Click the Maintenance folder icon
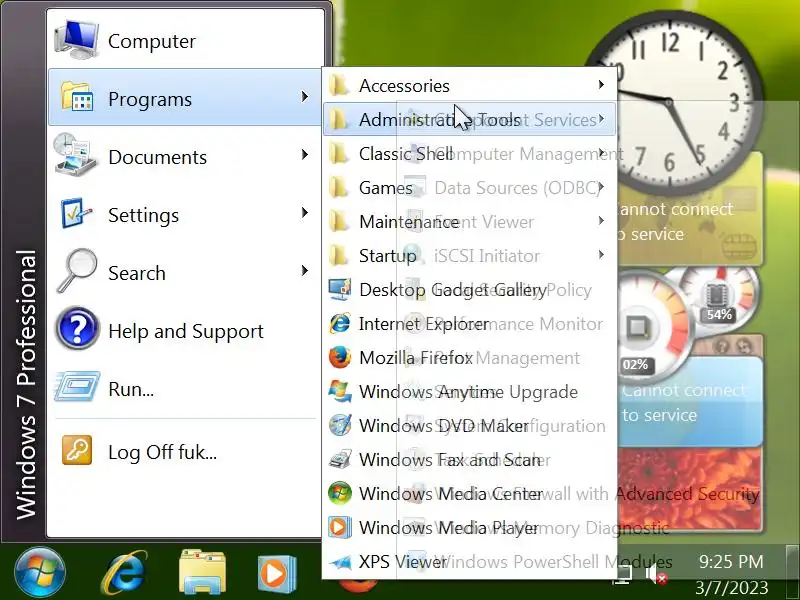 [x=339, y=221]
